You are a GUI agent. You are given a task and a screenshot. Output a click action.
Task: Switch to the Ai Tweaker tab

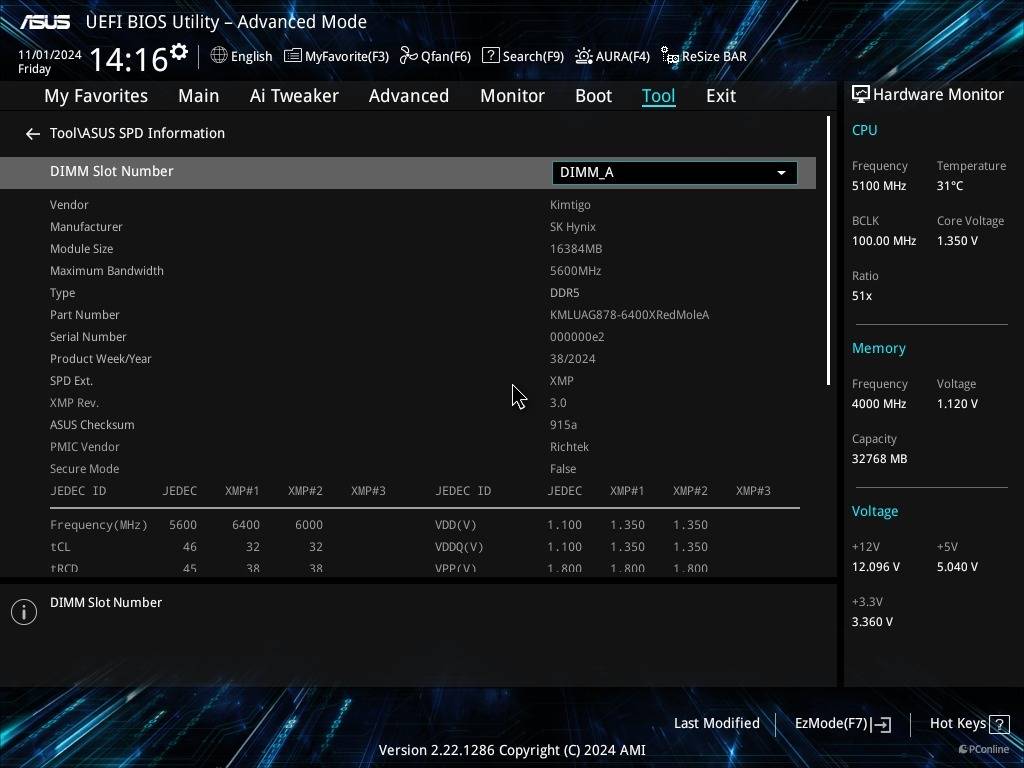(294, 96)
